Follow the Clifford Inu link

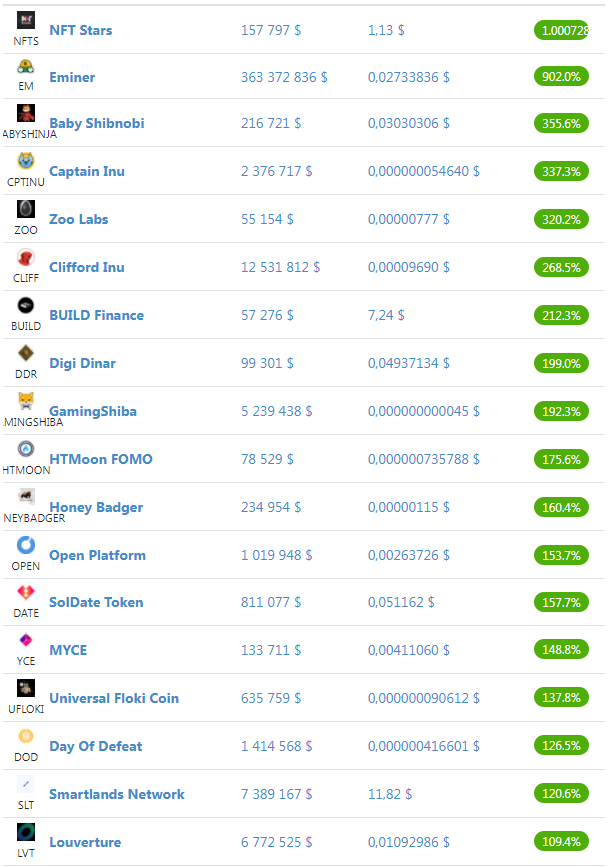(87, 268)
